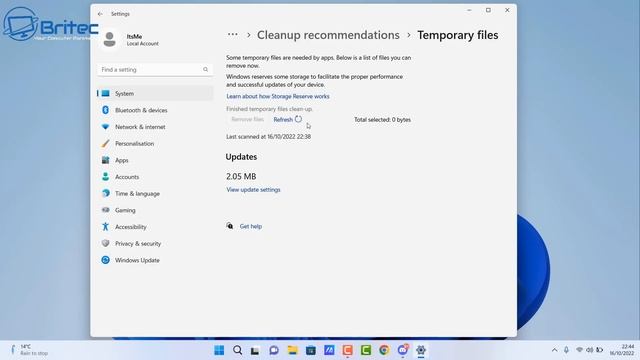
Task: Click the Find a setting search box
Action: (x=155, y=69)
